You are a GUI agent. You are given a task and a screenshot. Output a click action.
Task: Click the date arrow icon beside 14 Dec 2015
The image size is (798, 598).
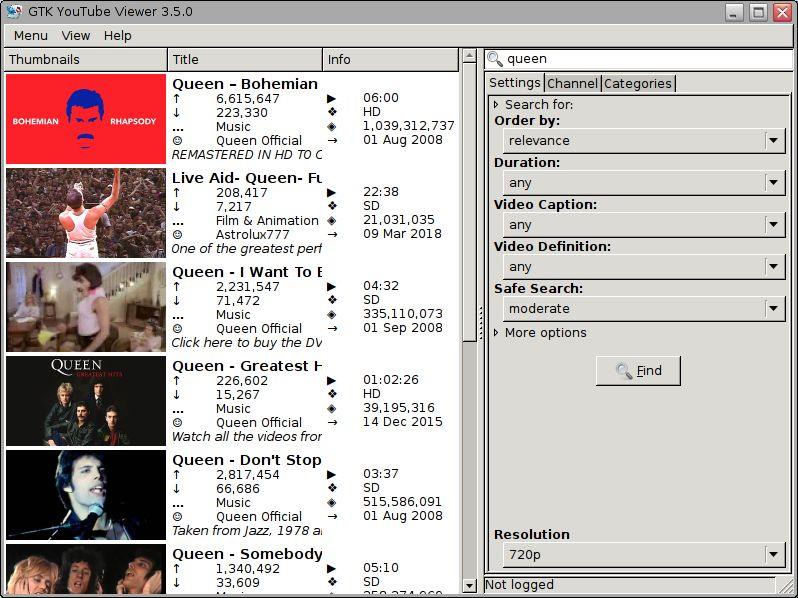332,422
